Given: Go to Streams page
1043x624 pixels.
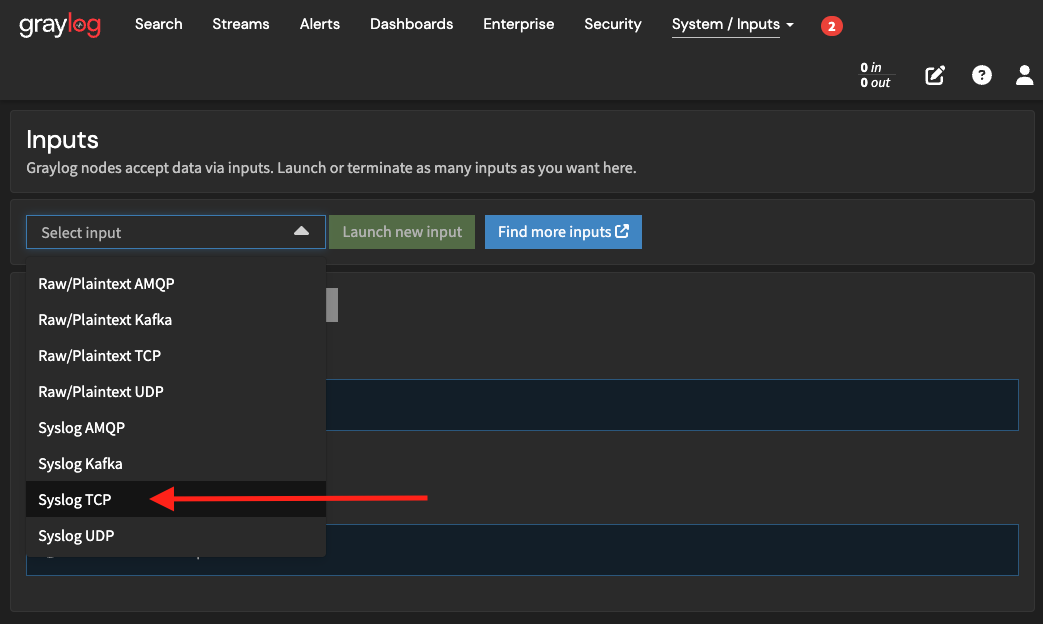Looking at the screenshot, I should [241, 24].
